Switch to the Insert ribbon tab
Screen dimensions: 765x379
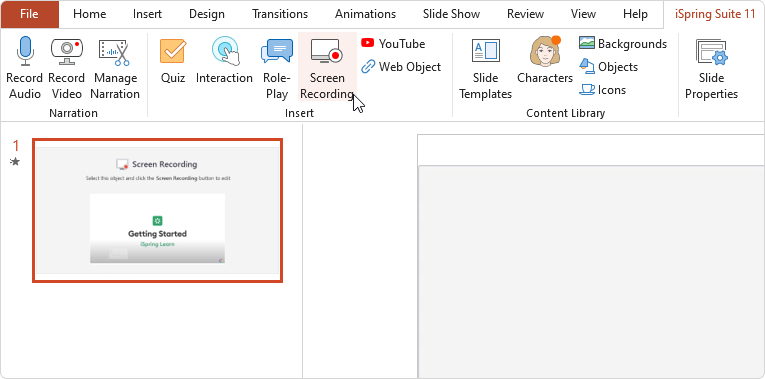click(x=147, y=14)
